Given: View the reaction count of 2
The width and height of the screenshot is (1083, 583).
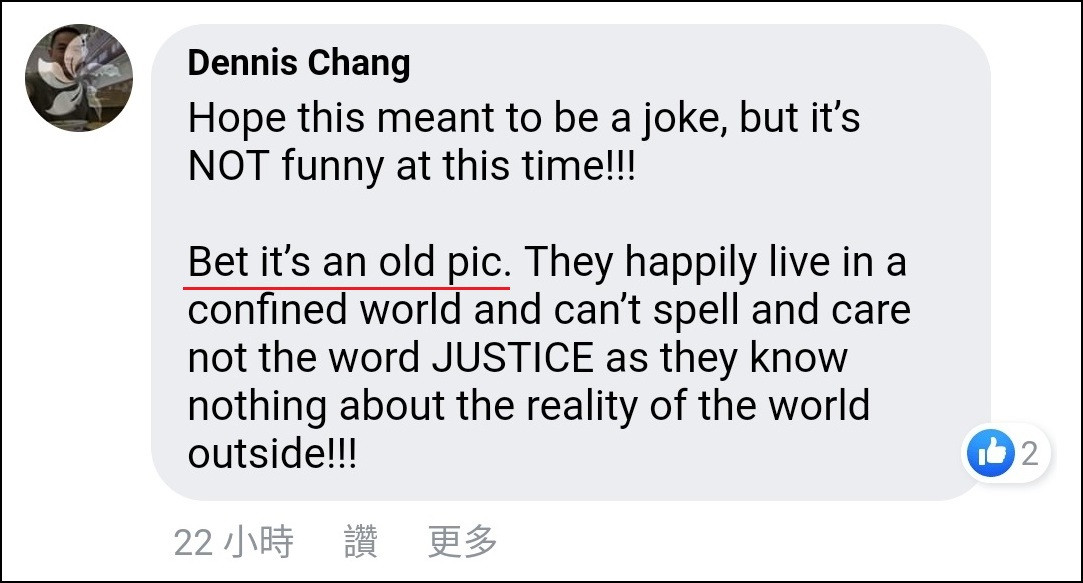Looking at the screenshot, I should click(x=1029, y=454).
